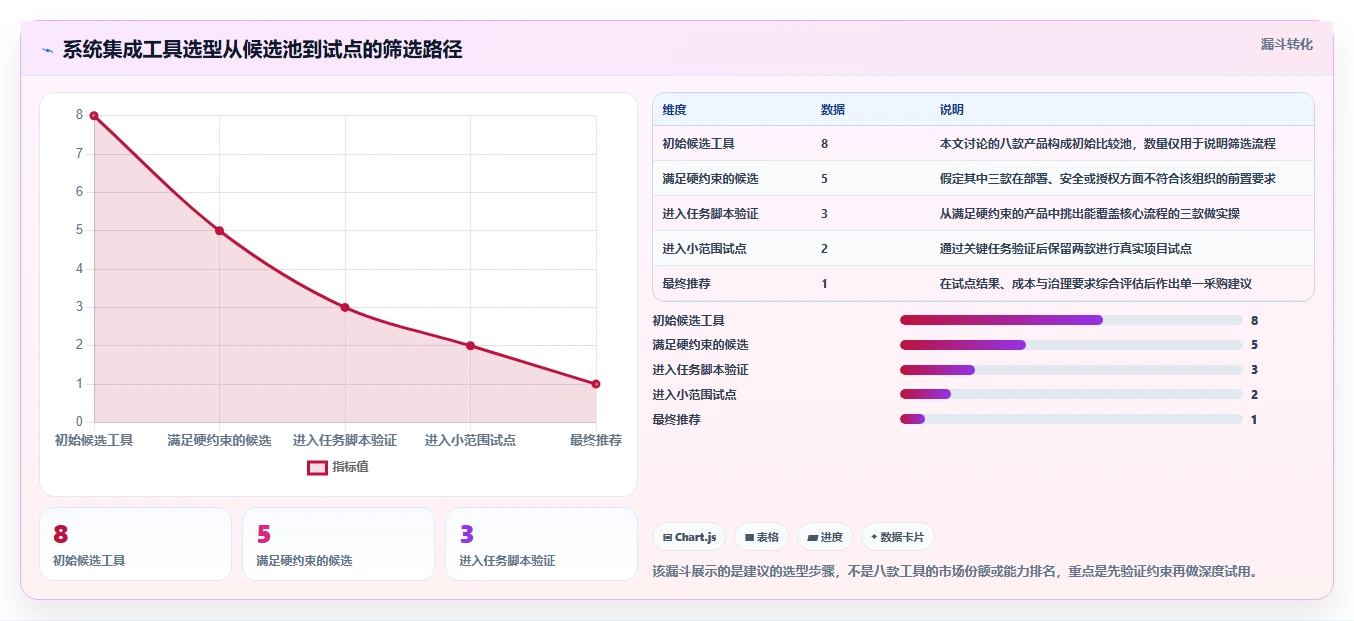Select the 表格 tag pill
Viewport: 1354px width, 621px height.
(x=762, y=537)
